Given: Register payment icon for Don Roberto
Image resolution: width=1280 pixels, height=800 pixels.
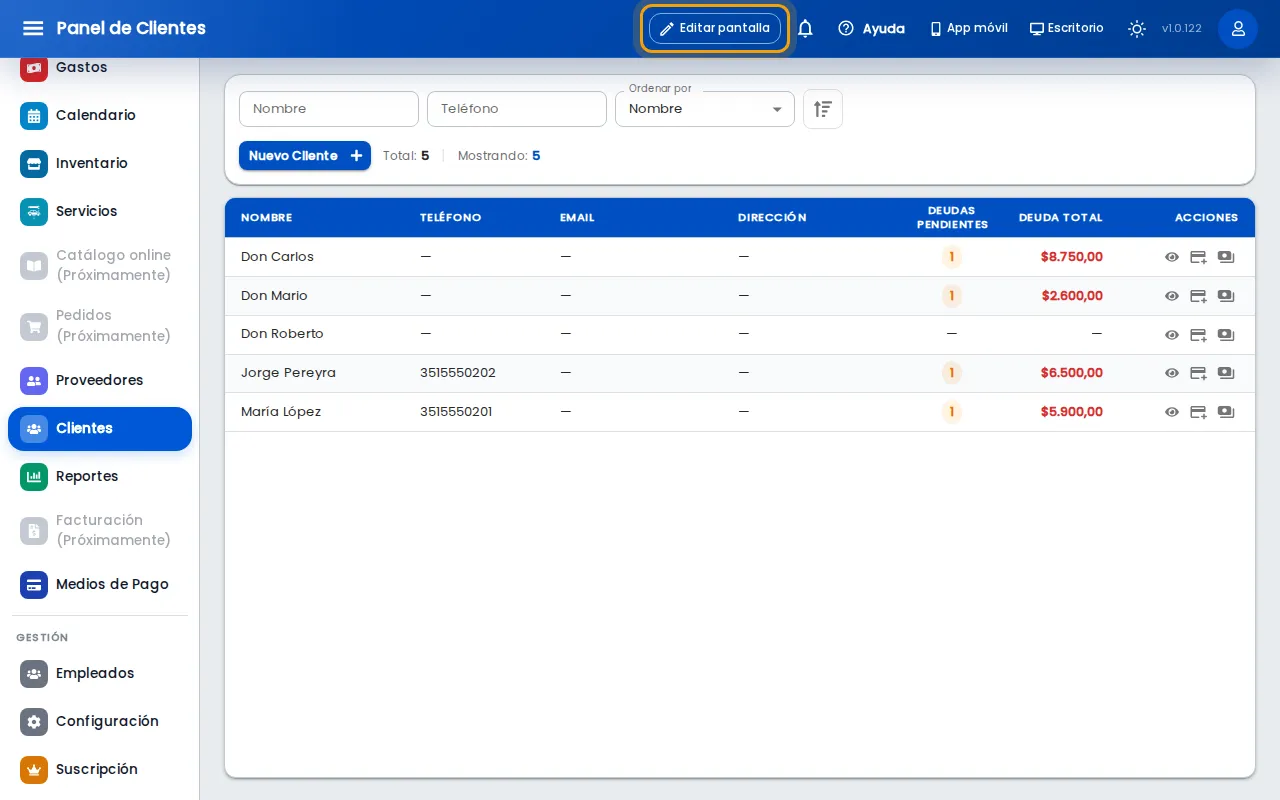Looking at the screenshot, I should (1226, 335).
